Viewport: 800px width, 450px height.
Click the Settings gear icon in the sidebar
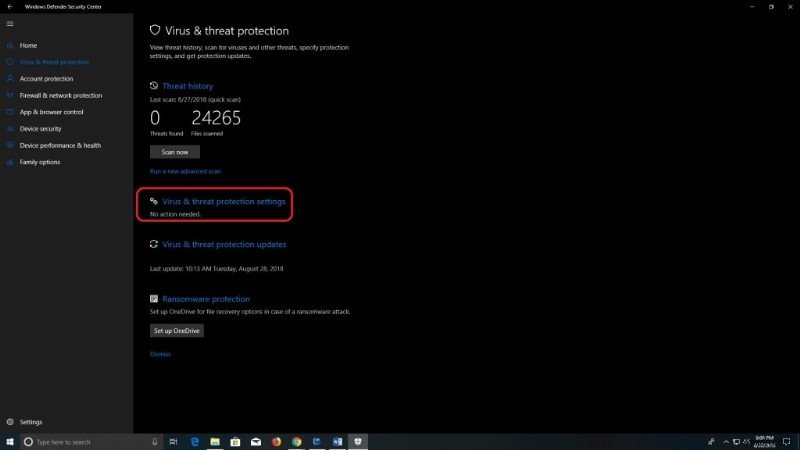click(10, 422)
